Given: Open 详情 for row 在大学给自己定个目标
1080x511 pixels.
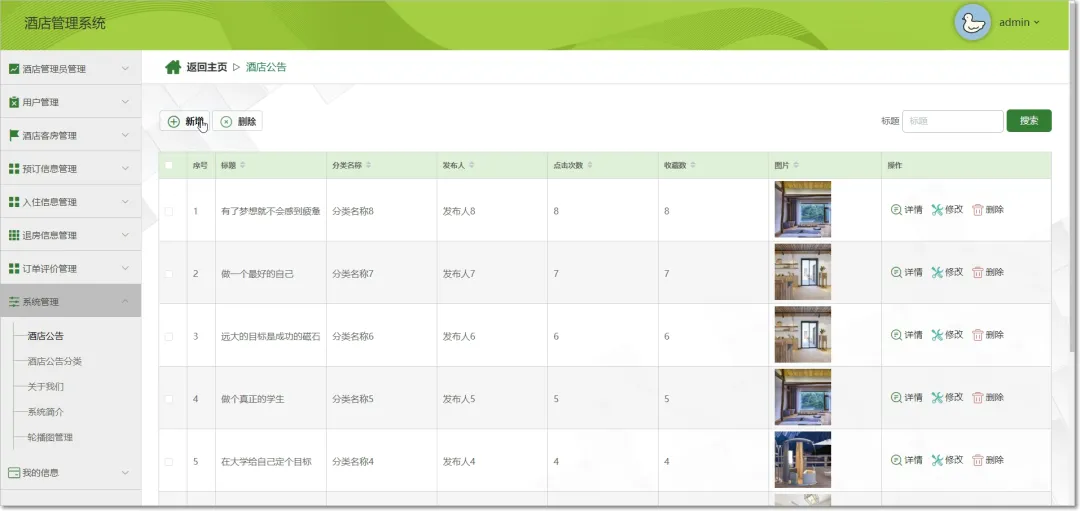Looking at the screenshot, I should 906,460.
